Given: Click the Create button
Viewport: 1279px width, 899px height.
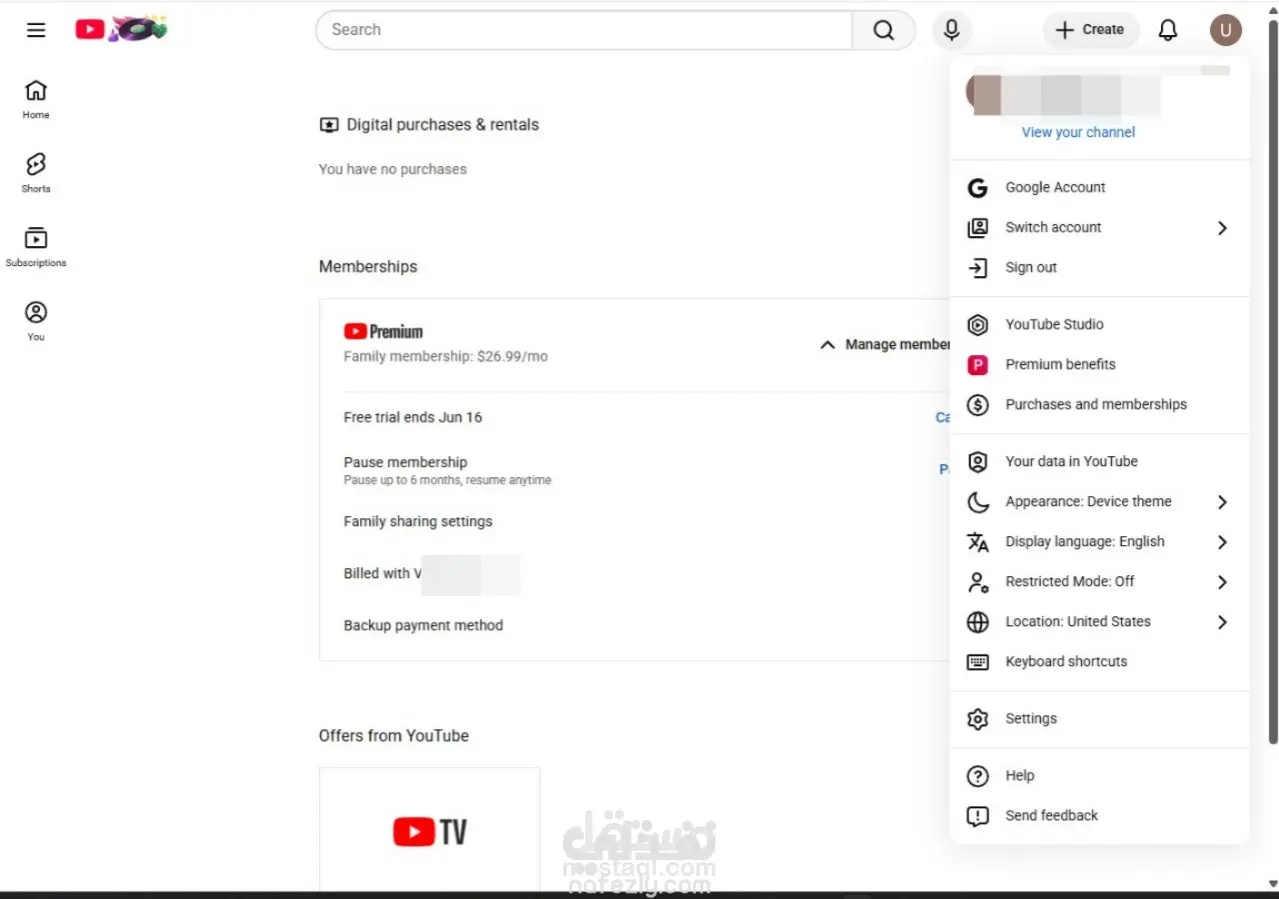Looking at the screenshot, I should (1090, 30).
